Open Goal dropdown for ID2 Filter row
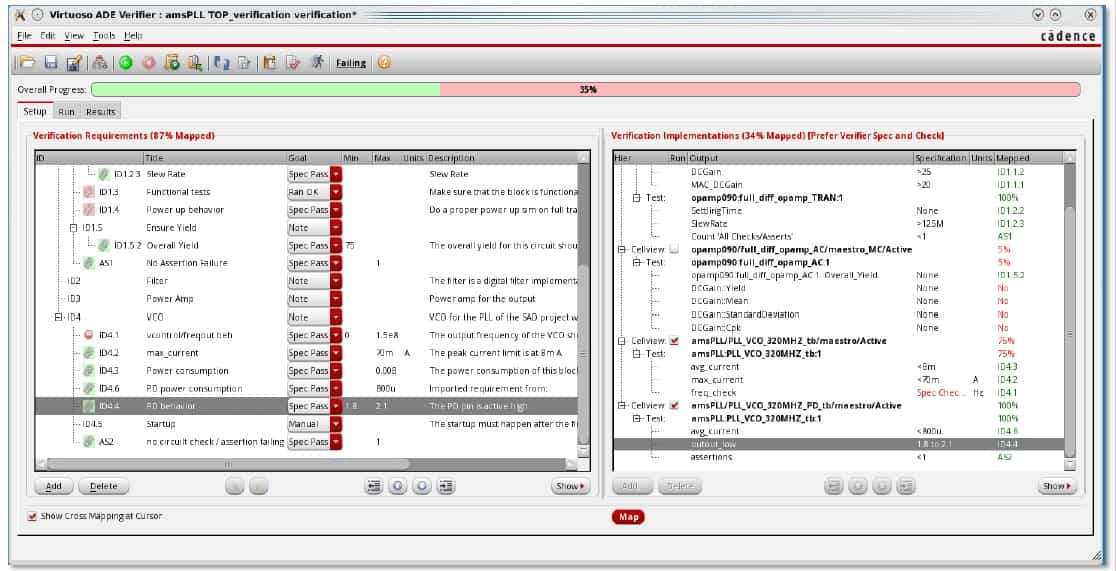Screen dimensions: 1116x571 336,281
